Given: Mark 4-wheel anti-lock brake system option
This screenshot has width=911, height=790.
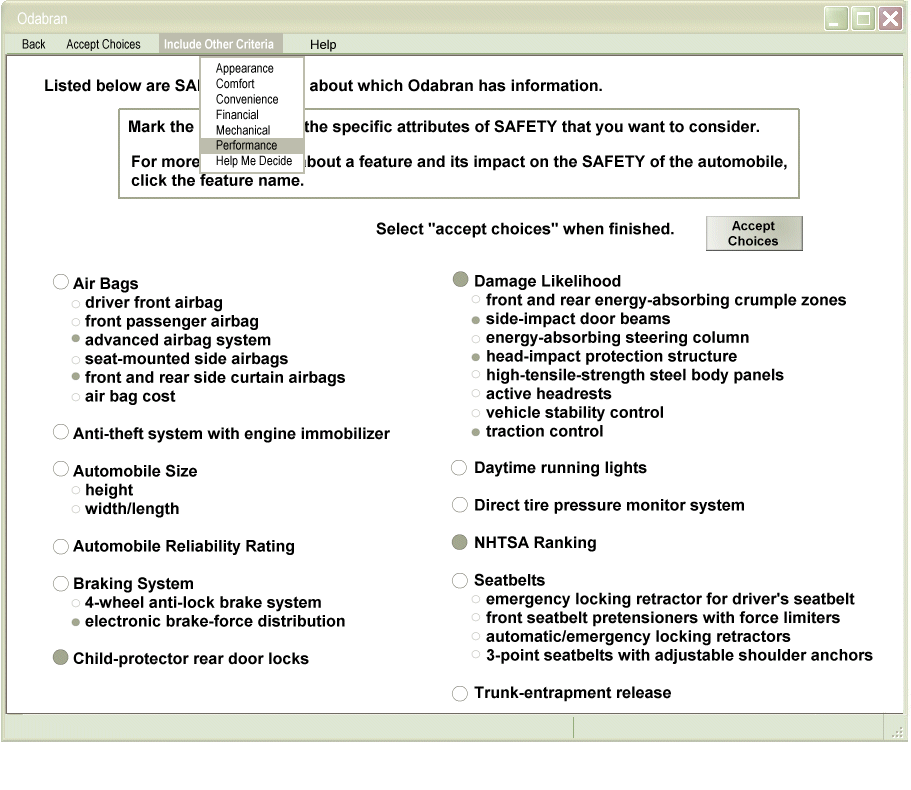Looking at the screenshot, I should click(76, 603).
